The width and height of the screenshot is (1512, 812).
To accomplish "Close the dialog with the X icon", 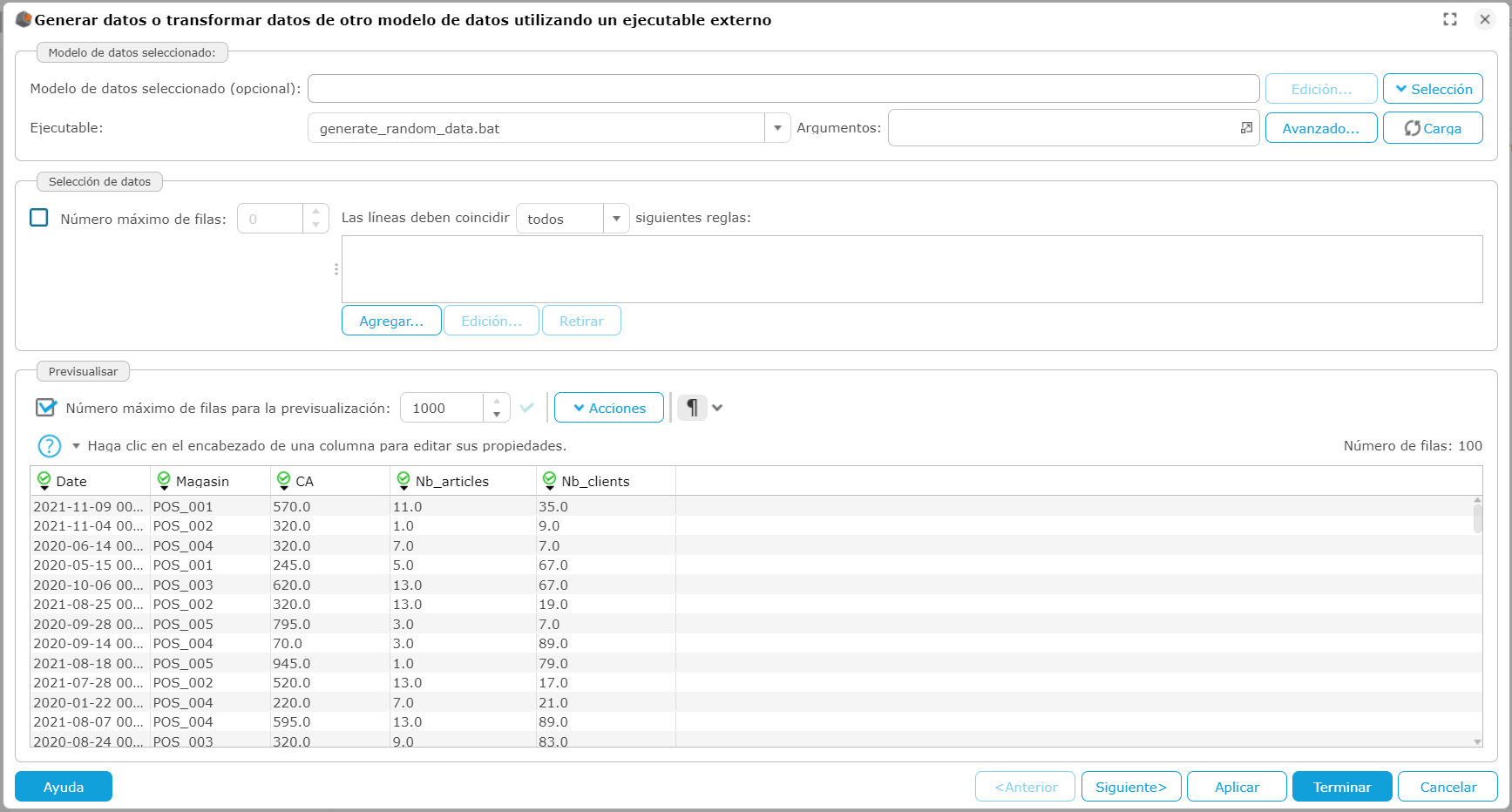I will tap(1485, 19).
